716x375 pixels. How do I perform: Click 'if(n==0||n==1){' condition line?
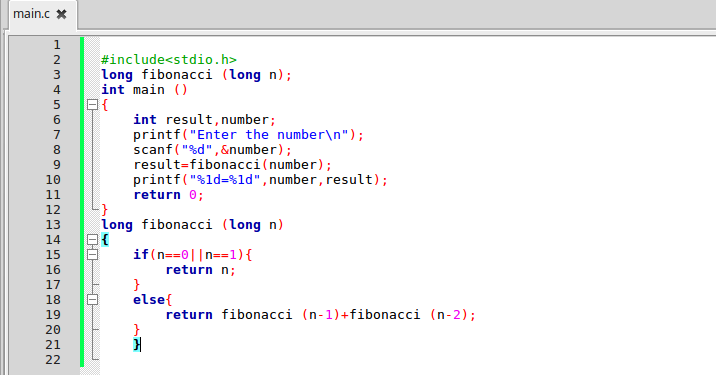(x=193, y=255)
